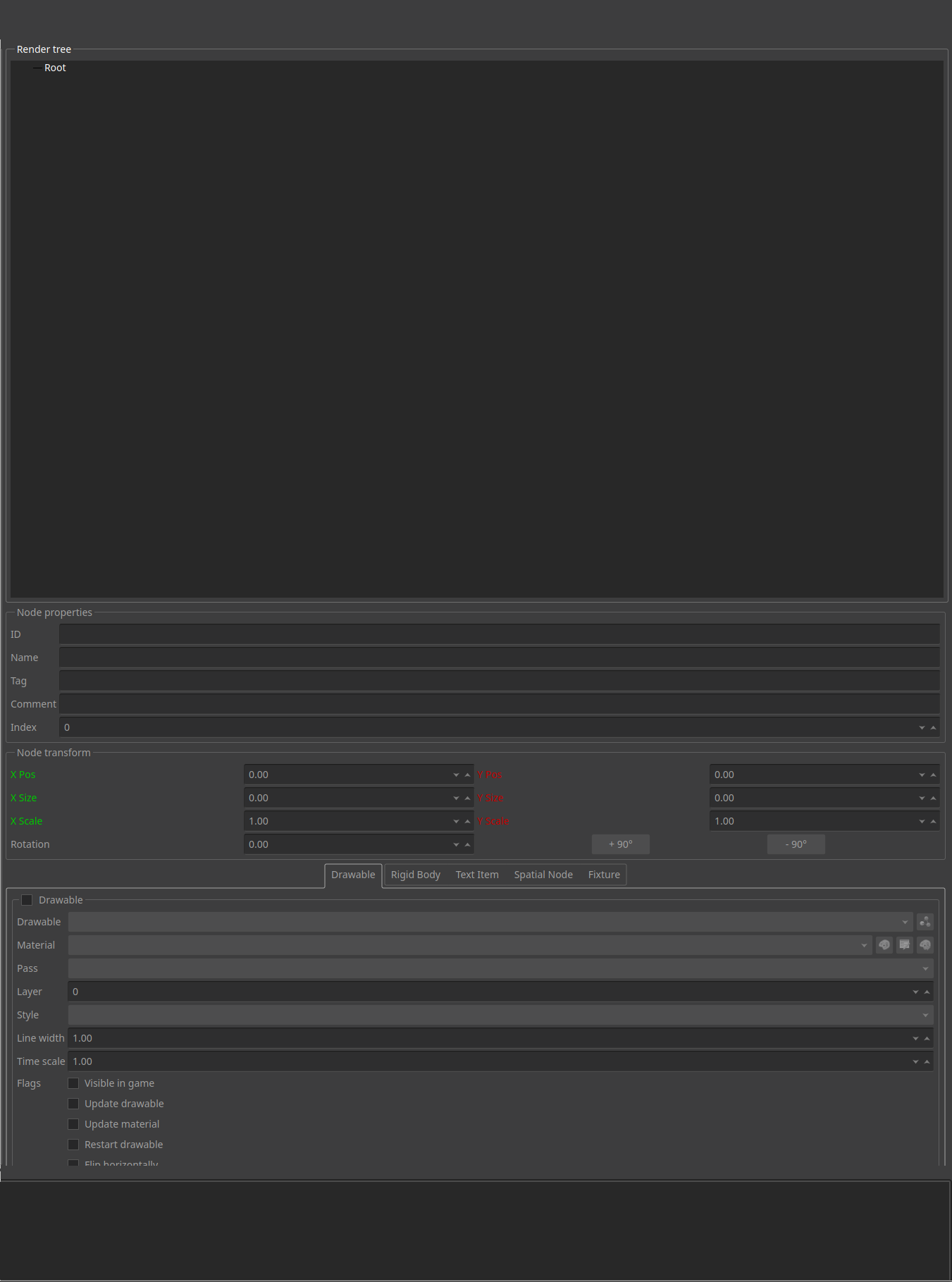
Task: Decrease the Line width value
Action: tap(915, 1038)
